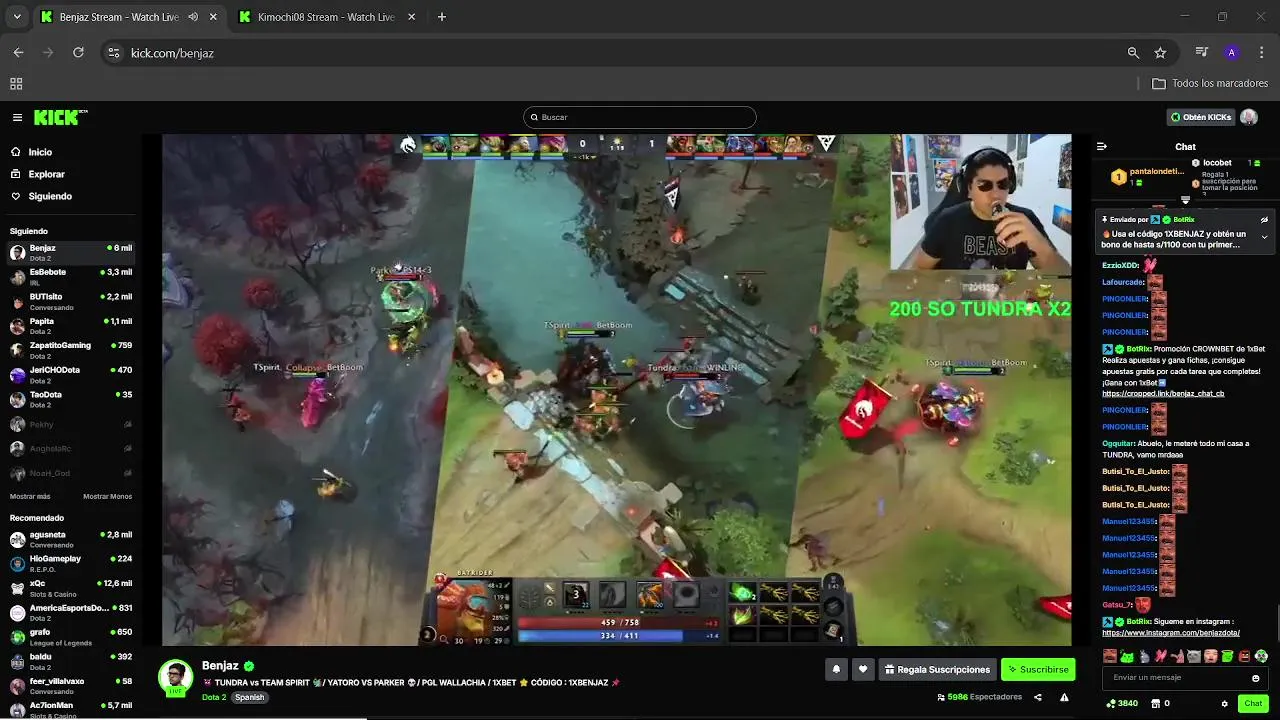Hide the pinned message eye icon
Screen dimensions: 1280x720
(x=1264, y=219)
